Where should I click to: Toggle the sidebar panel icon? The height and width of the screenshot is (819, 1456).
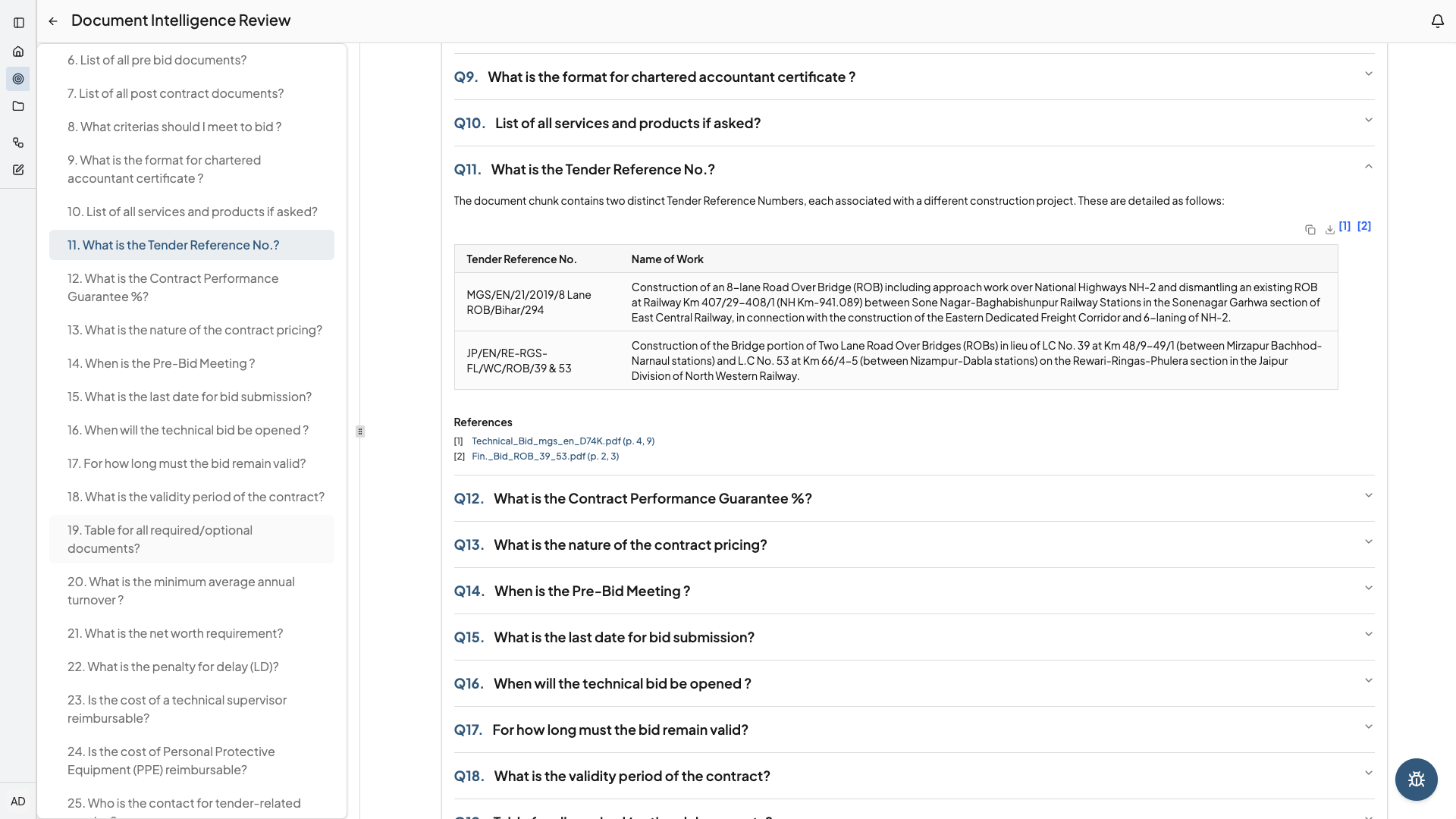[19, 23]
